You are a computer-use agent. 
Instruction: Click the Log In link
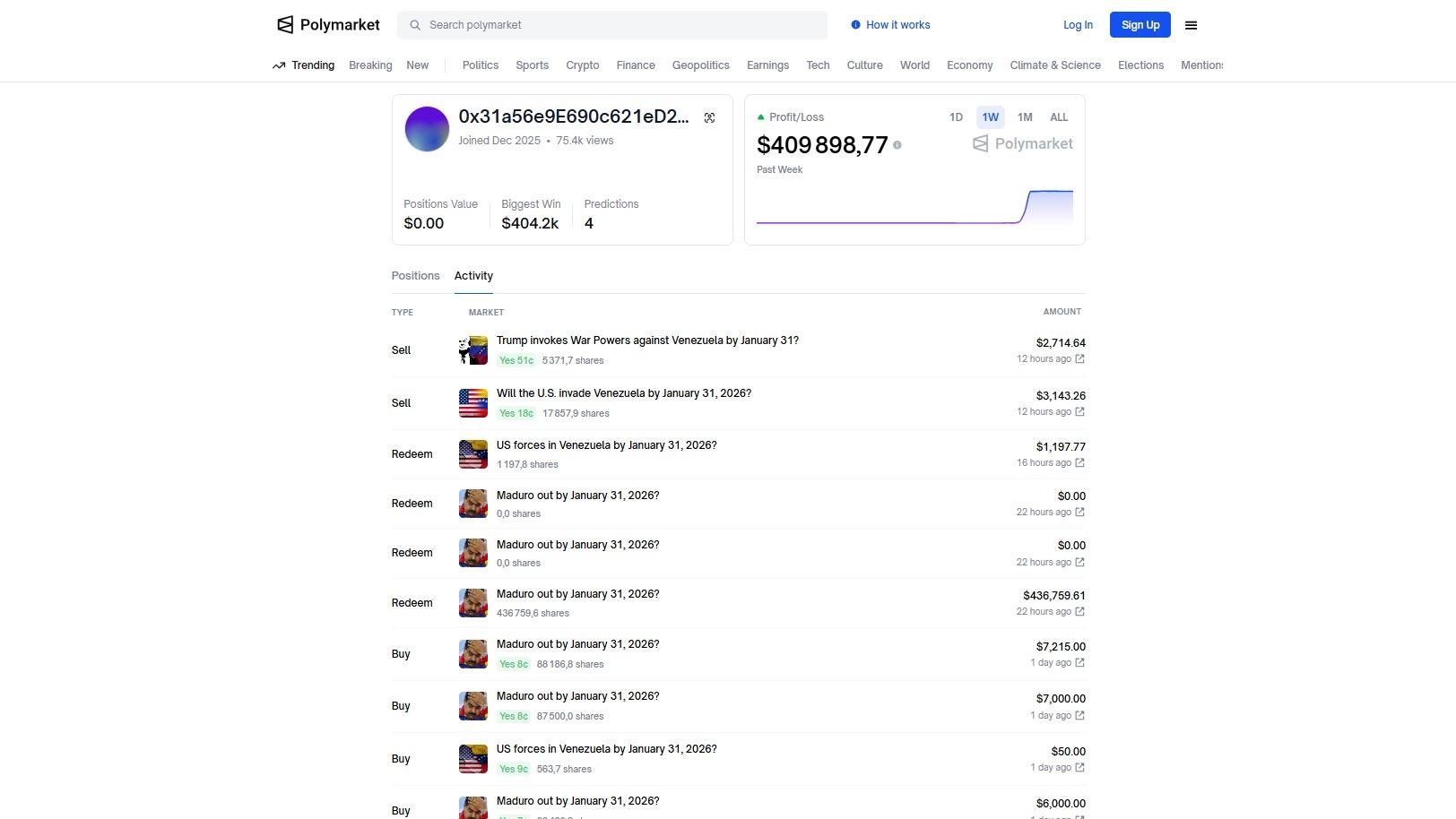tap(1078, 25)
